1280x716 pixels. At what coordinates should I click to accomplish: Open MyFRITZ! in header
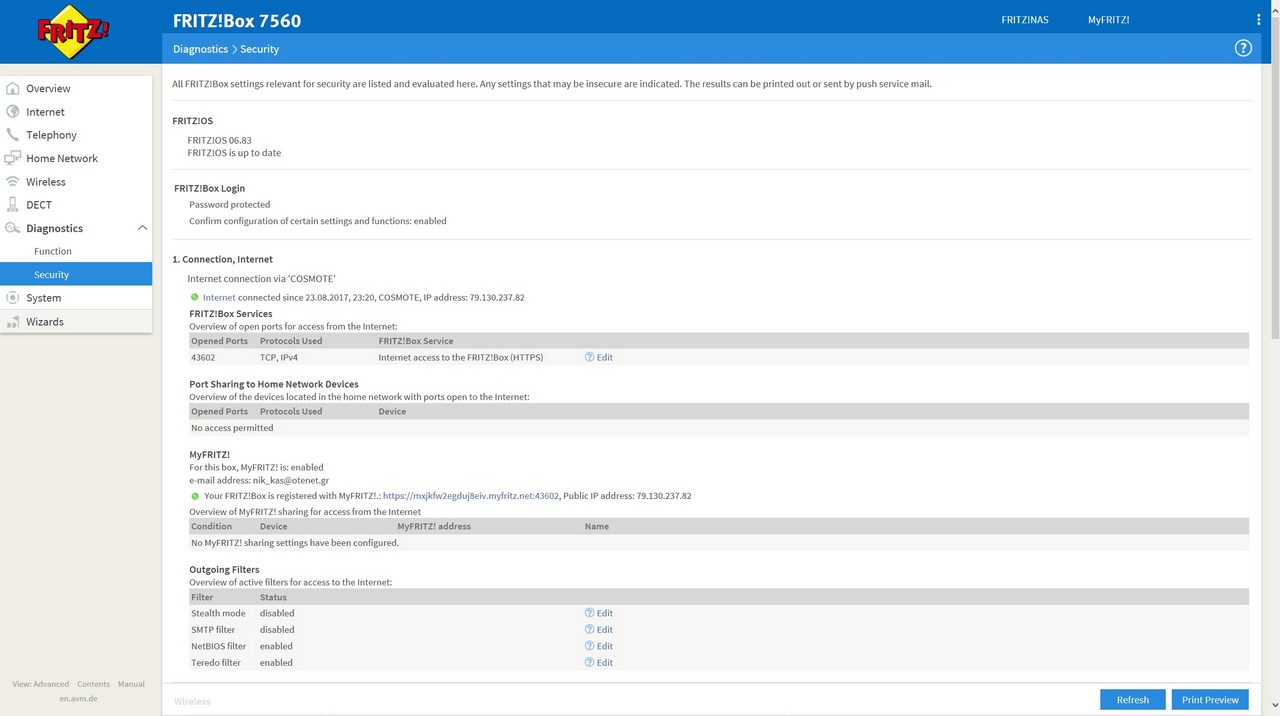click(x=1108, y=20)
